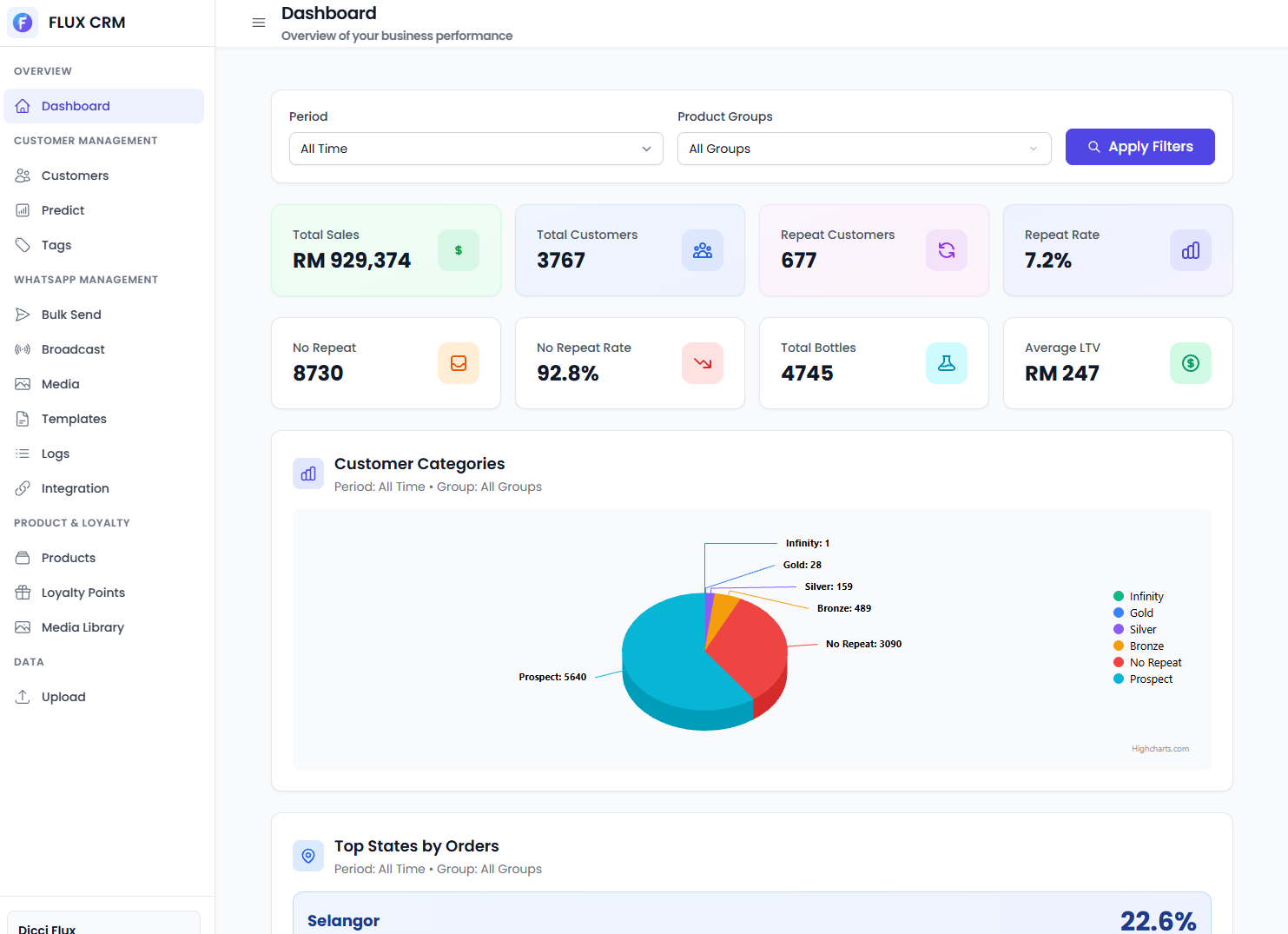Click the Apply Filters button

(1139, 147)
